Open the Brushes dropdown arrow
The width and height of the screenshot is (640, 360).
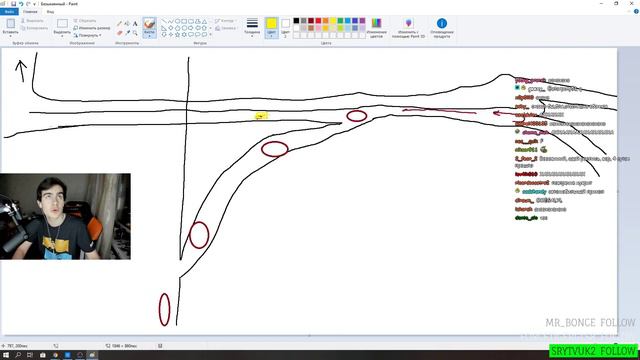click(149, 36)
